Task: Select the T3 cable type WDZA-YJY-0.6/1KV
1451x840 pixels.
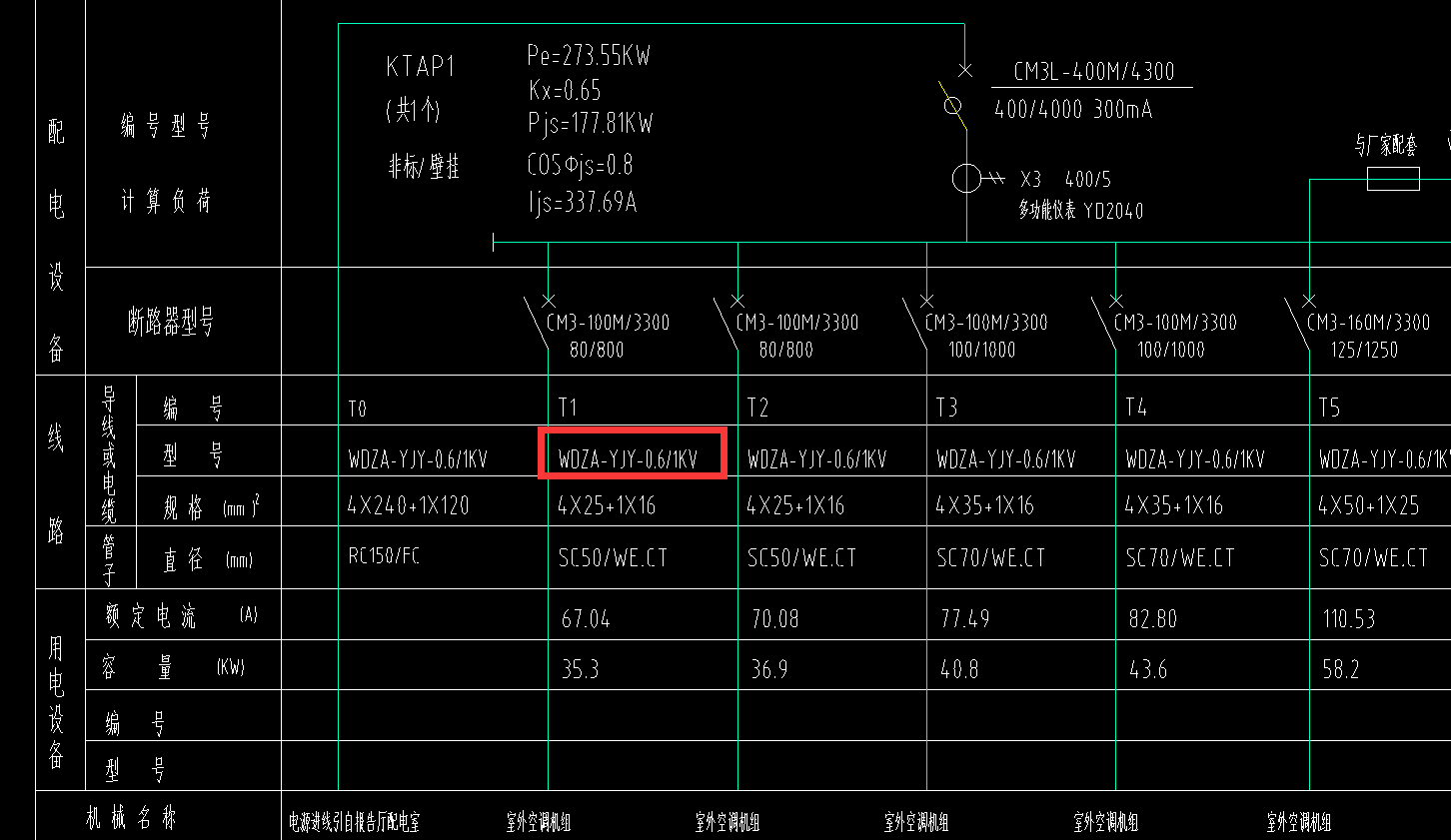Action: click(x=1006, y=459)
